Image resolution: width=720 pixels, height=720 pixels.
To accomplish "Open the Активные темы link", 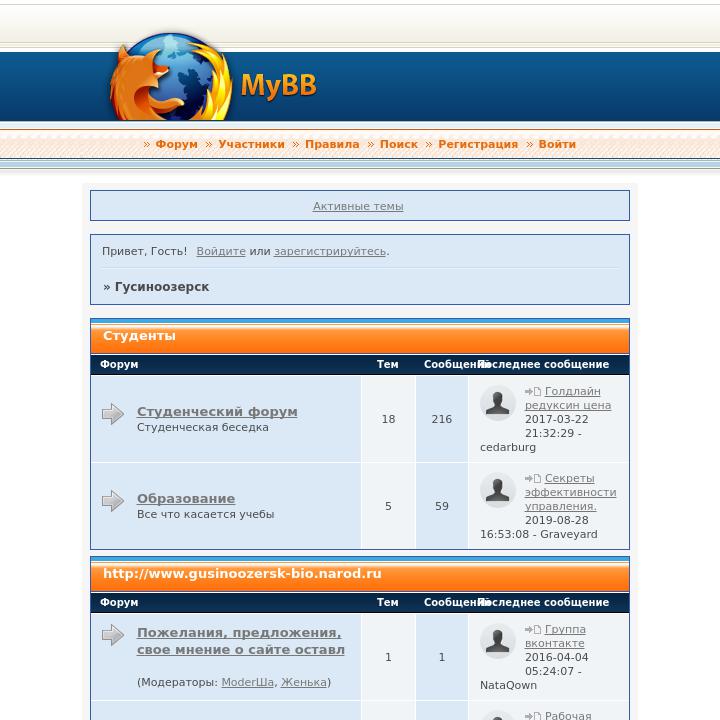I will (x=358, y=206).
